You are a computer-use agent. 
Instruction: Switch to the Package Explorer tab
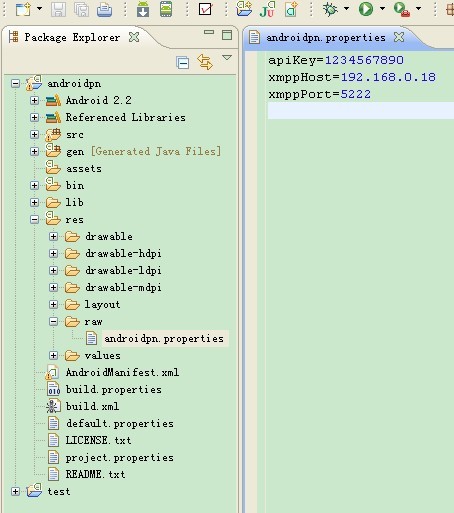point(72,37)
